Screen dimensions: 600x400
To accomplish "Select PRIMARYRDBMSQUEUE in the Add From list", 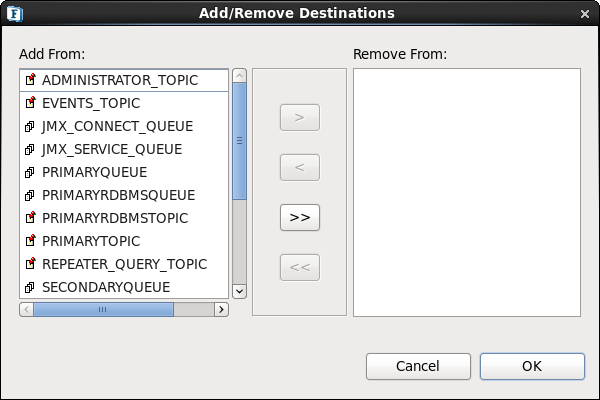I will 124,195.
